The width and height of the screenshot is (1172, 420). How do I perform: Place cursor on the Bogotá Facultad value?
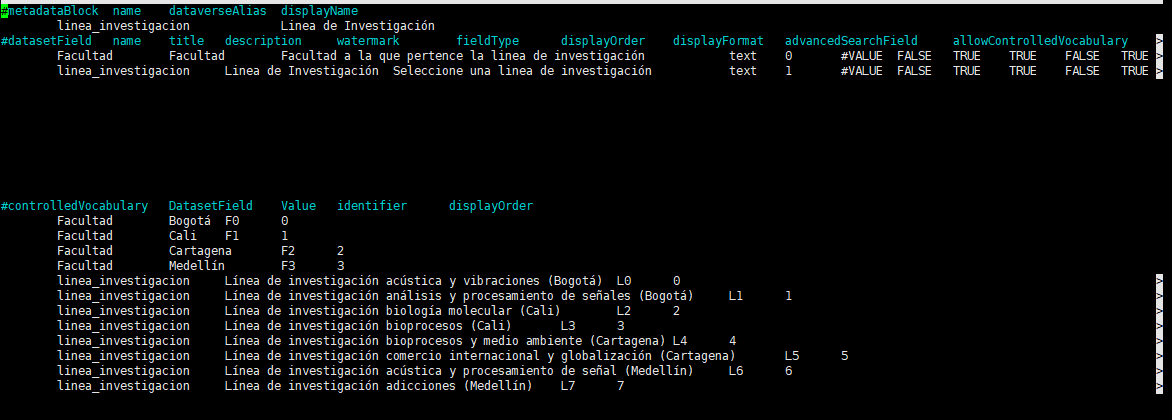tap(190, 221)
